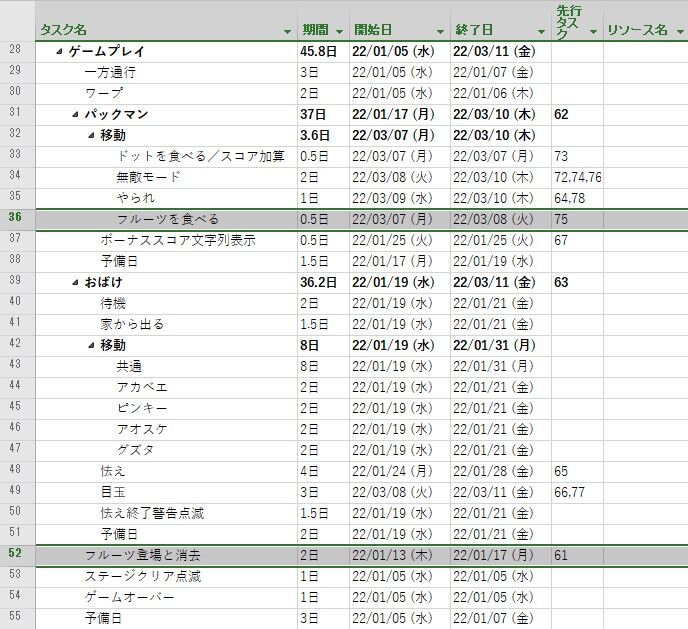Open the リソース名 column filter dropdown

tap(681, 32)
